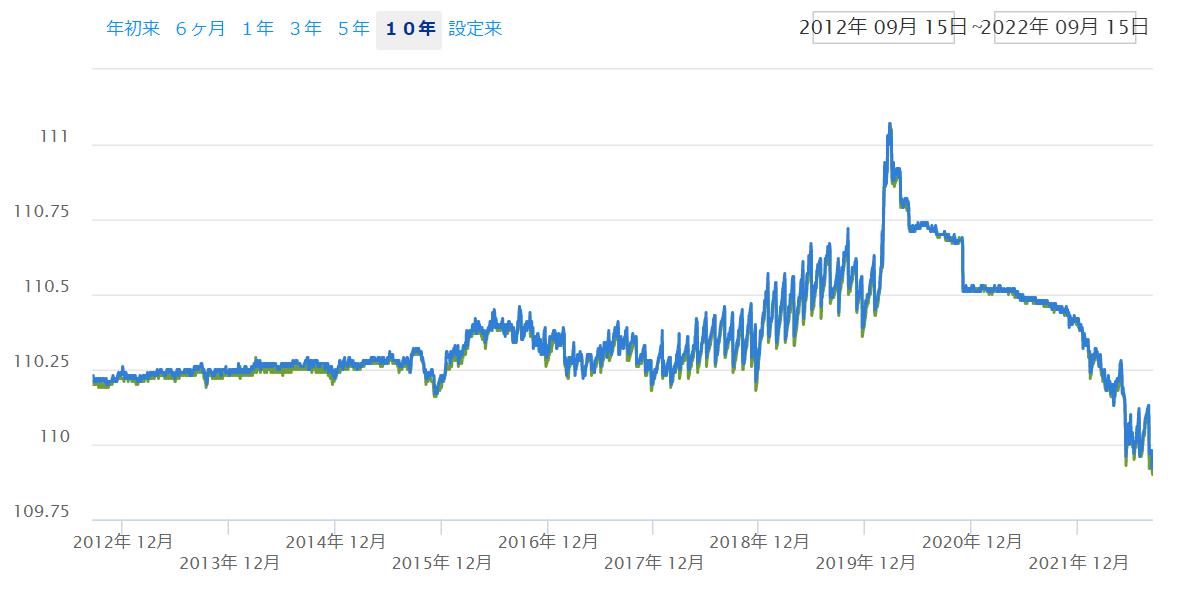Image resolution: width=1194 pixels, height=593 pixels.
Task: Click y-axis label 109.75
Action: coord(42,512)
